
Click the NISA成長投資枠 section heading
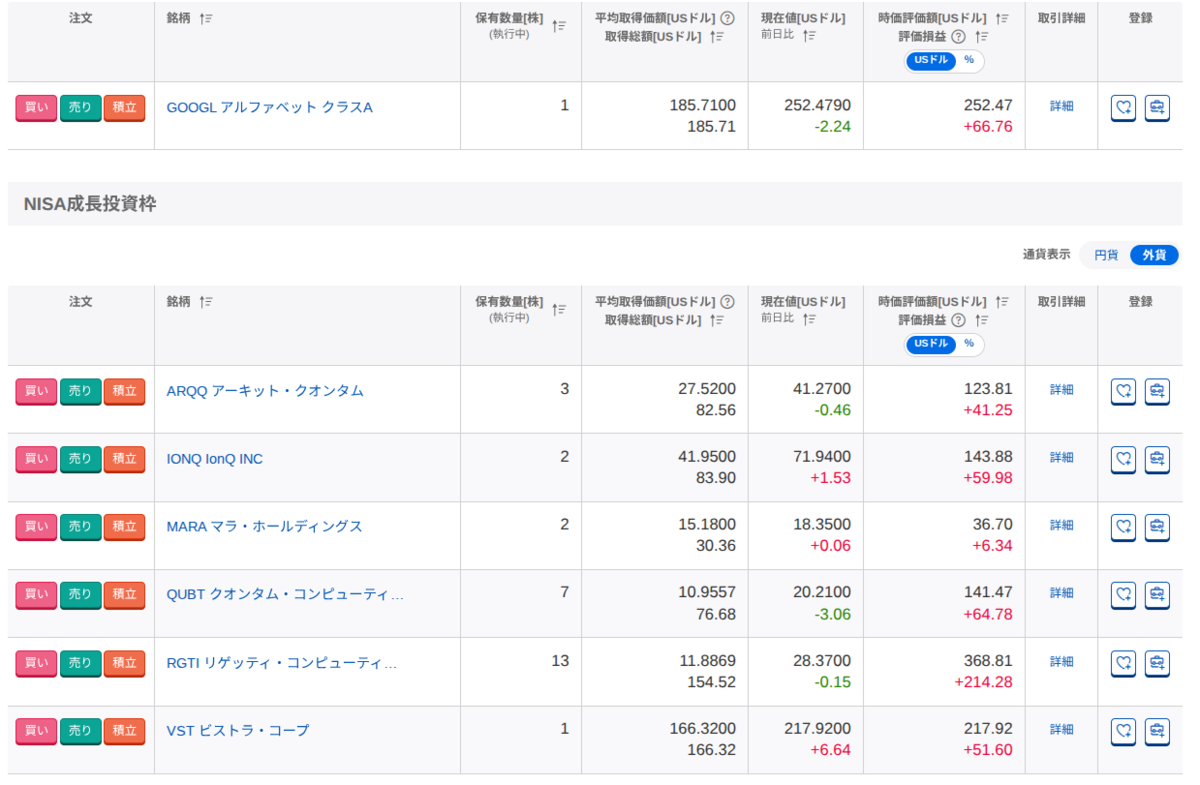(x=90, y=204)
